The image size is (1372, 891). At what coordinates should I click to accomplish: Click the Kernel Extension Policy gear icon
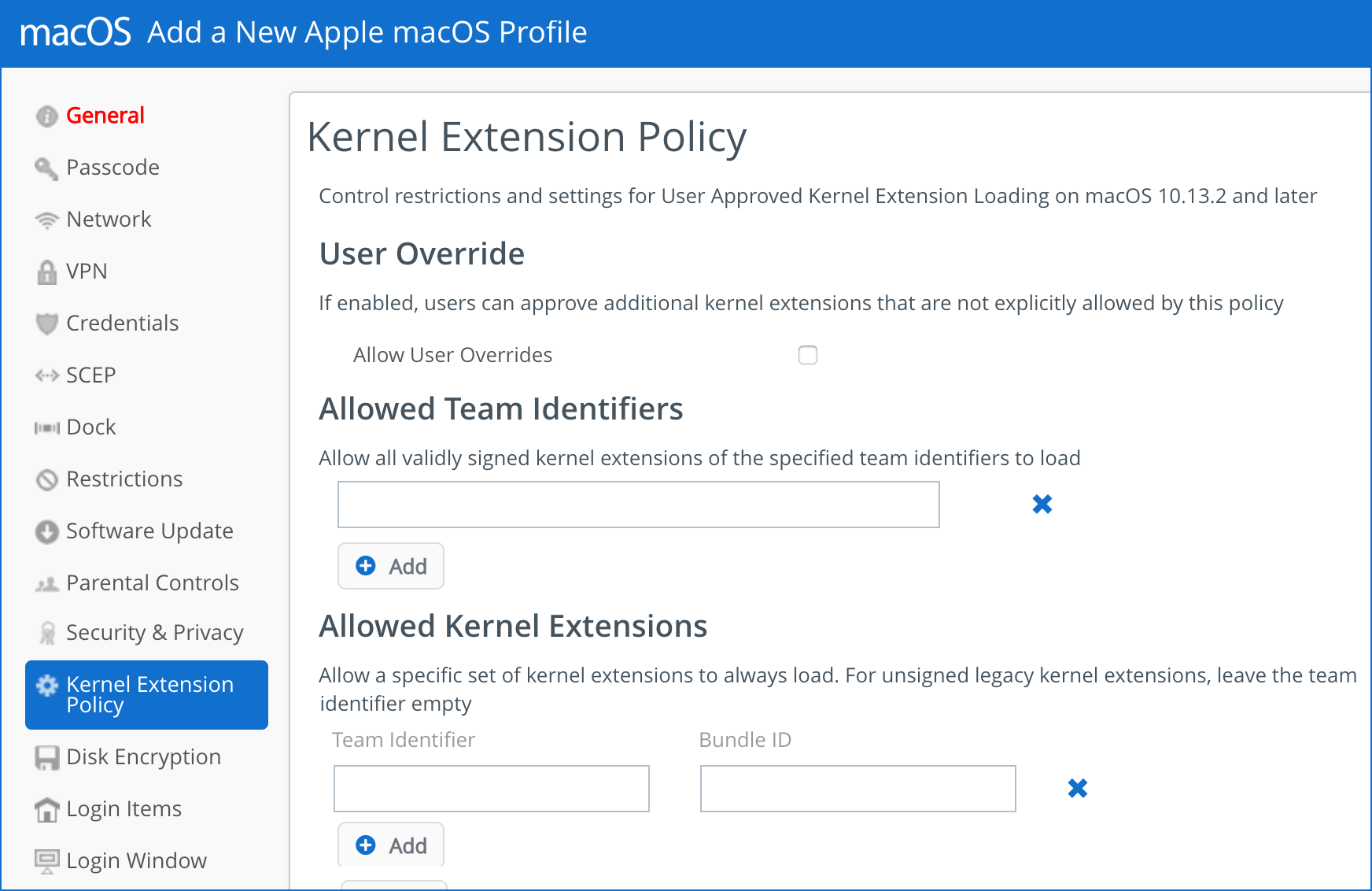(46, 685)
